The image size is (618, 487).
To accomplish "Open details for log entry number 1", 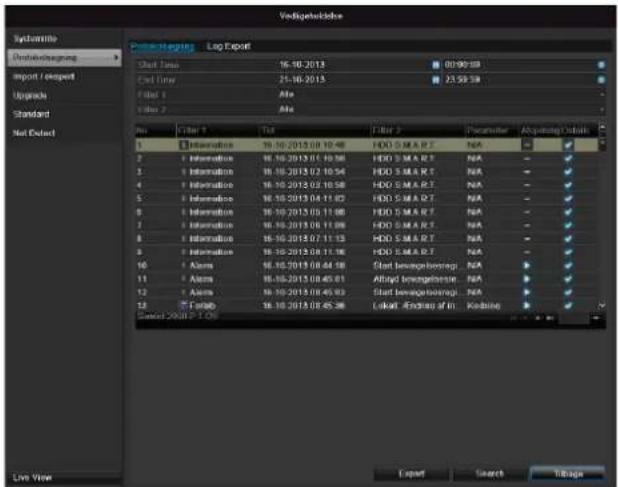I will click(x=568, y=145).
